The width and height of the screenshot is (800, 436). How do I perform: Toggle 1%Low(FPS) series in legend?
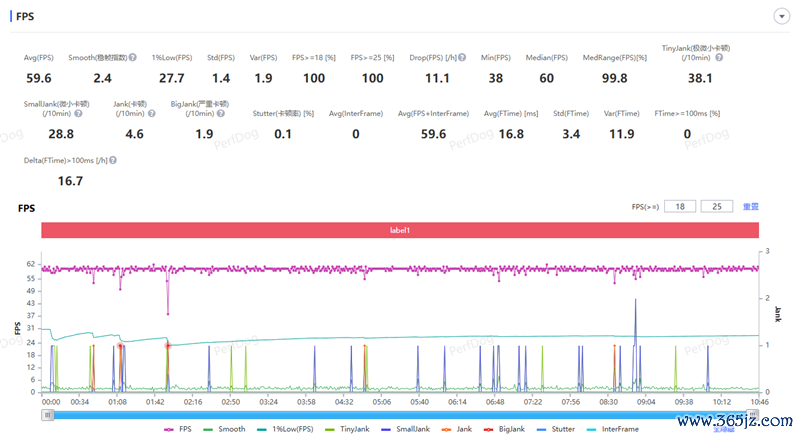point(285,429)
